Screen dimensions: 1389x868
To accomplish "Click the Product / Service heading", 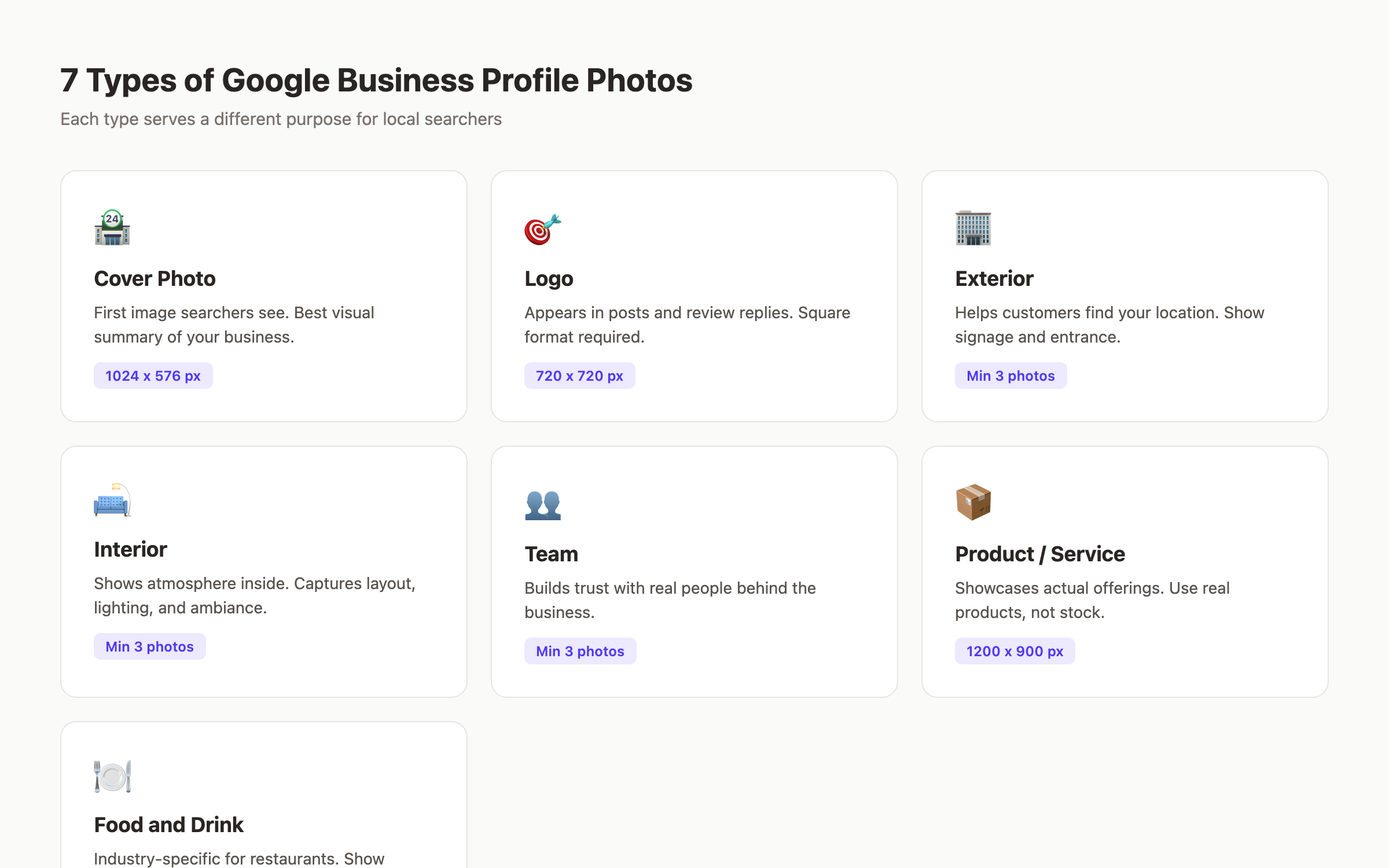I will click(1039, 554).
